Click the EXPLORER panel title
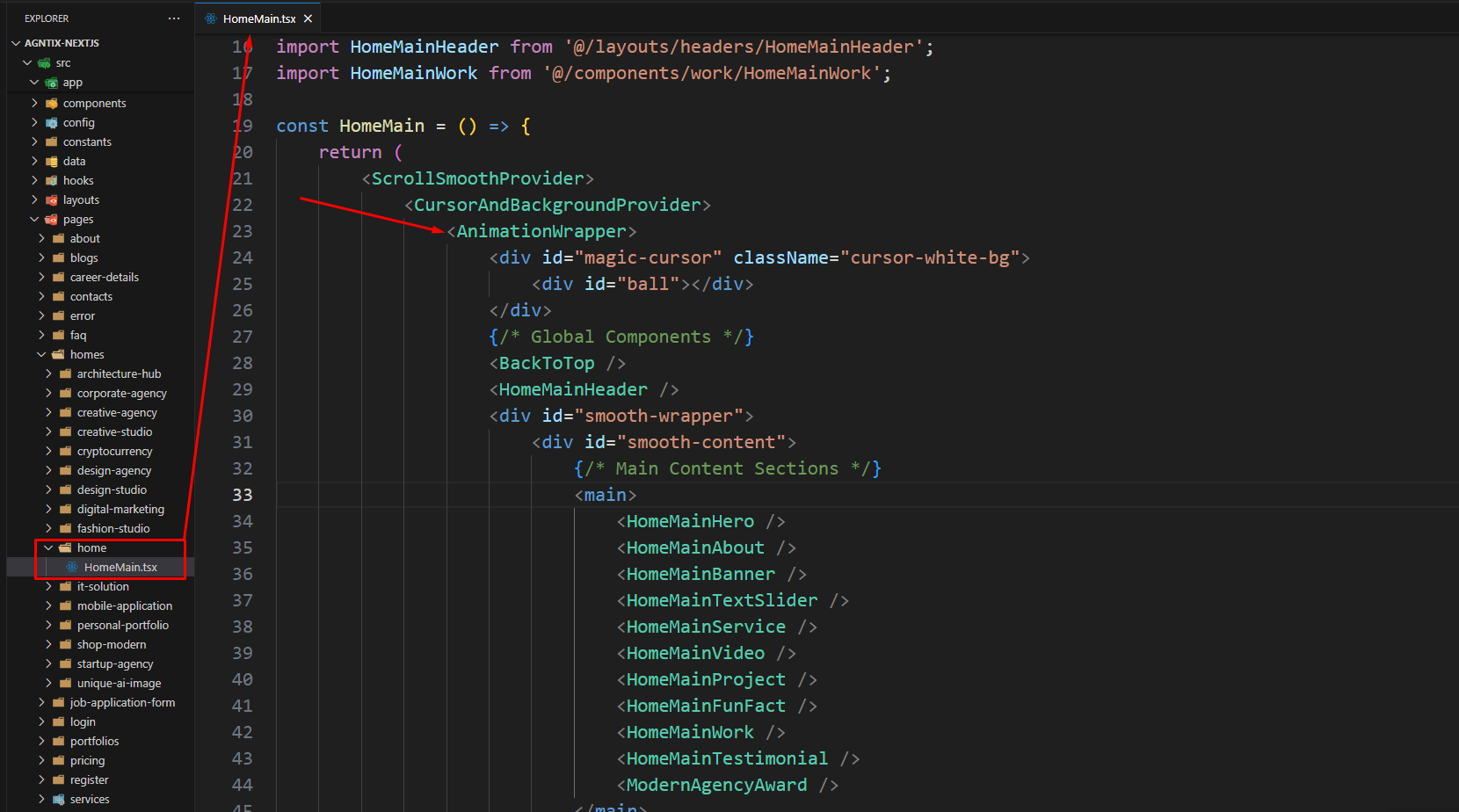This screenshot has height=812, width=1459. point(47,18)
